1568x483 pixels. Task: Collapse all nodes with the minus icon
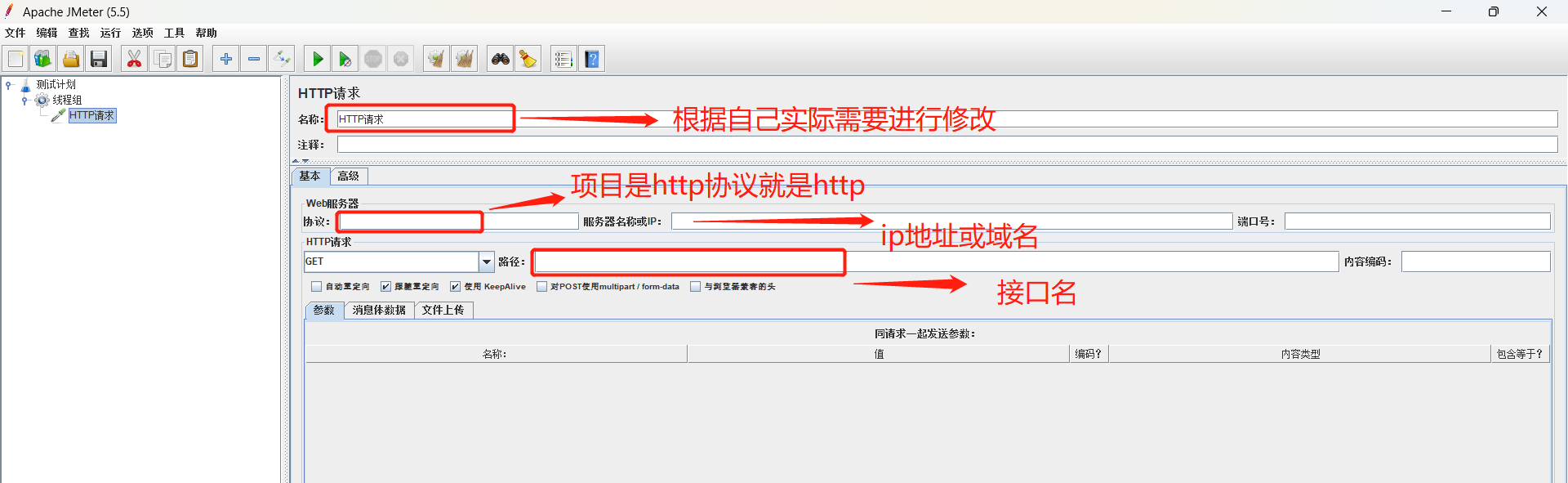click(254, 59)
